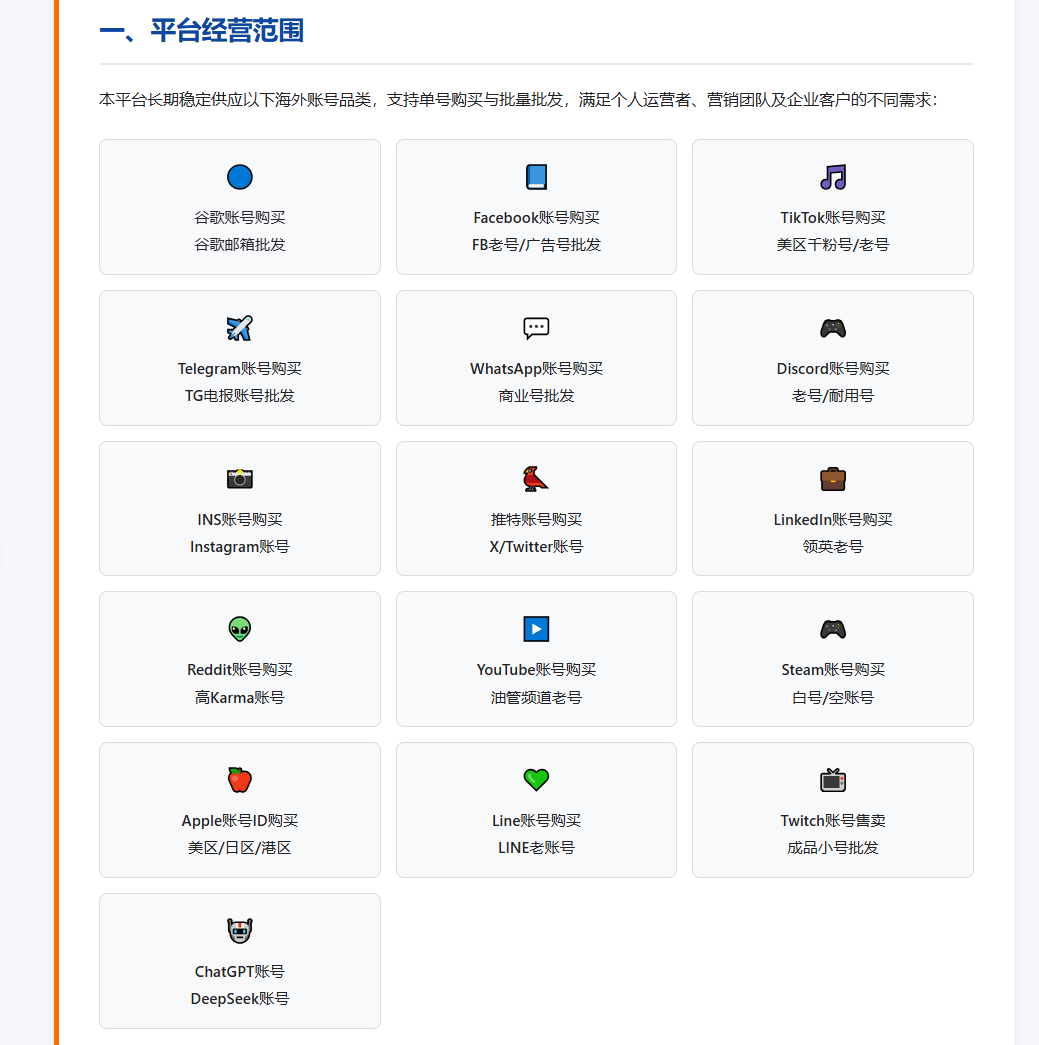Click the camera icon for INS accounts
This screenshot has height=1045, width=1039.
click(240, 479)
